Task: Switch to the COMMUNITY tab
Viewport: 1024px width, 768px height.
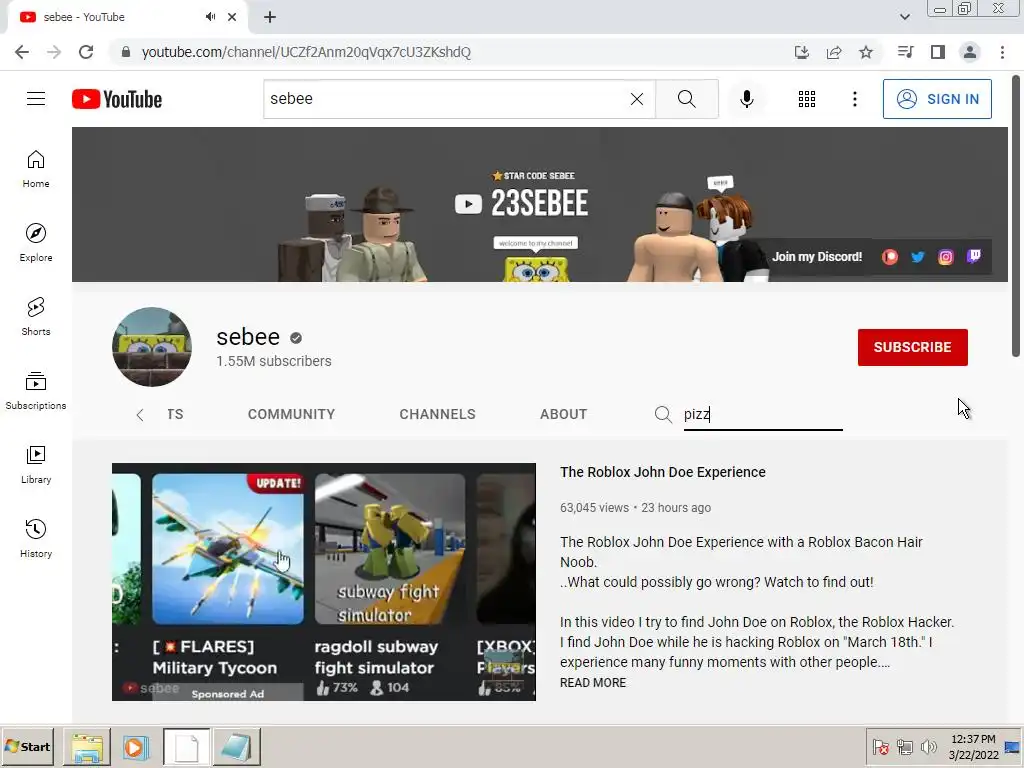Action: coord(291,414)
